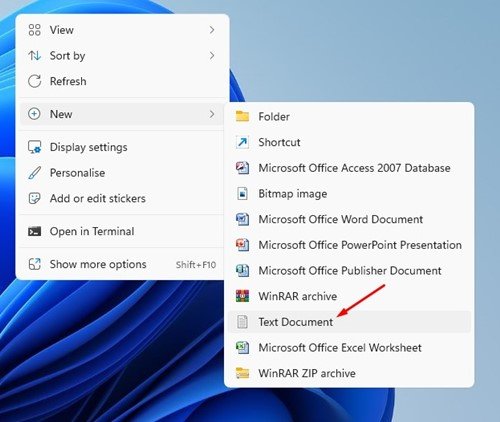Expand the Sort by submenu chevron
Viewport: 500px width, 422px height.
pos(212,56)
